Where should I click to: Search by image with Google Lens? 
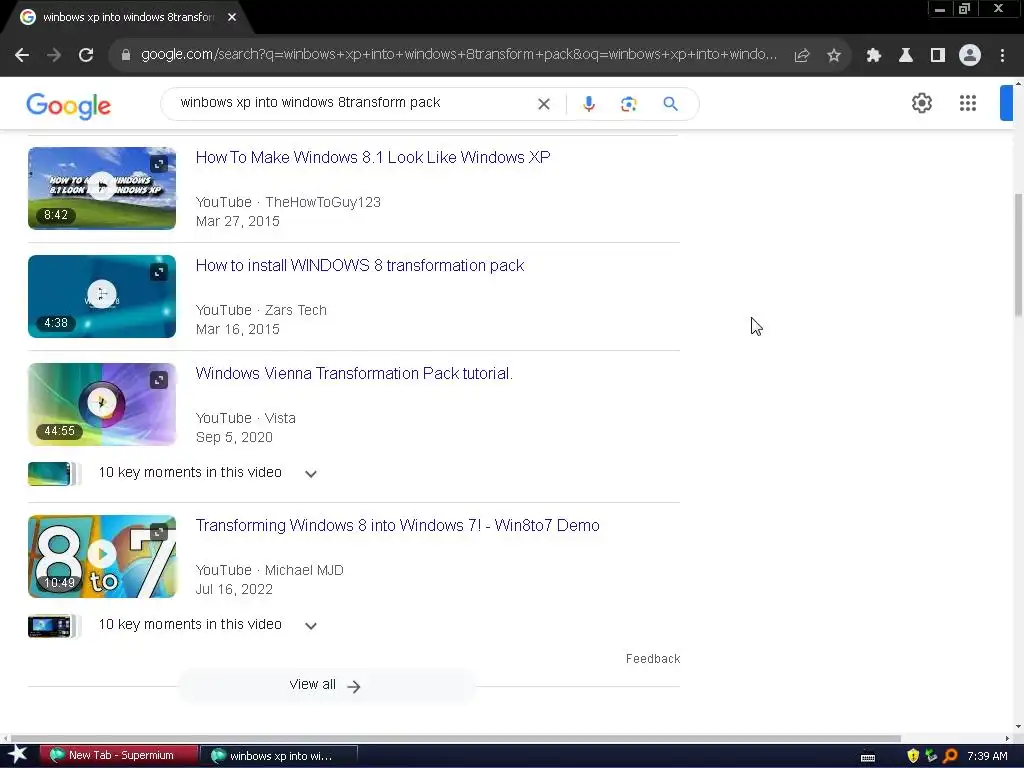pyautogui.click(x=628, y=104)
